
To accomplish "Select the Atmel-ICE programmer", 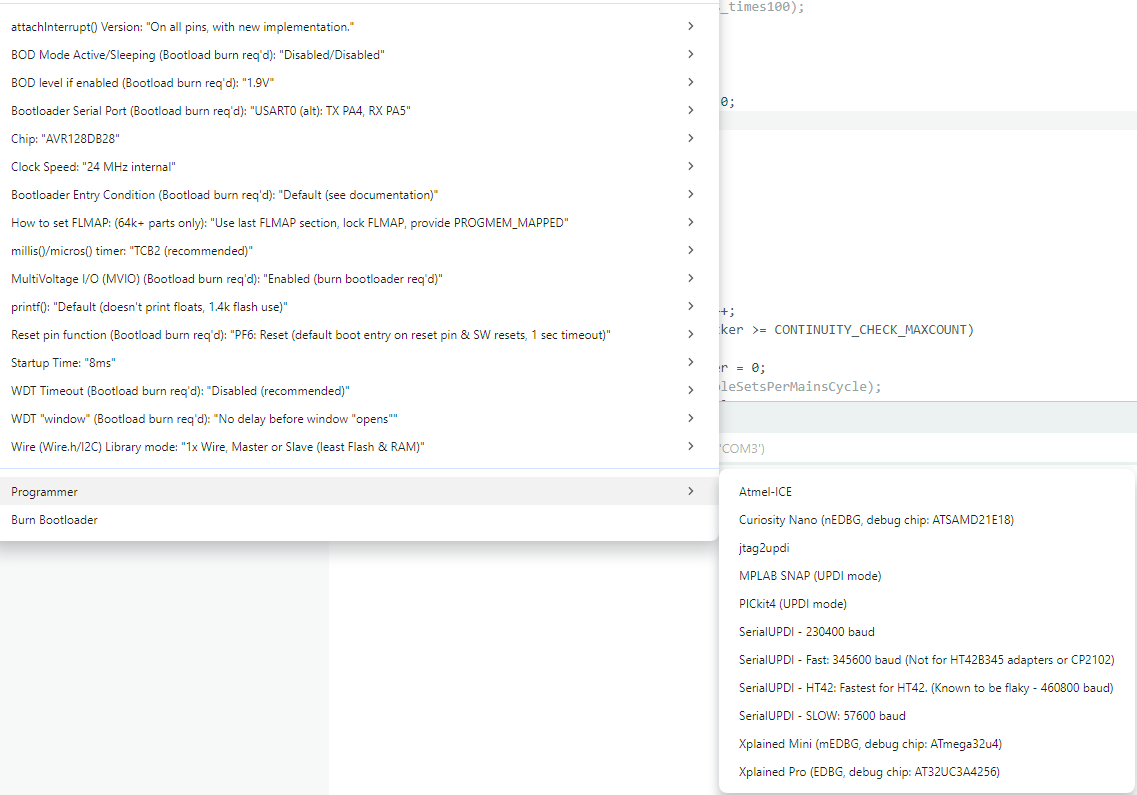I will [x=765, y=492].
